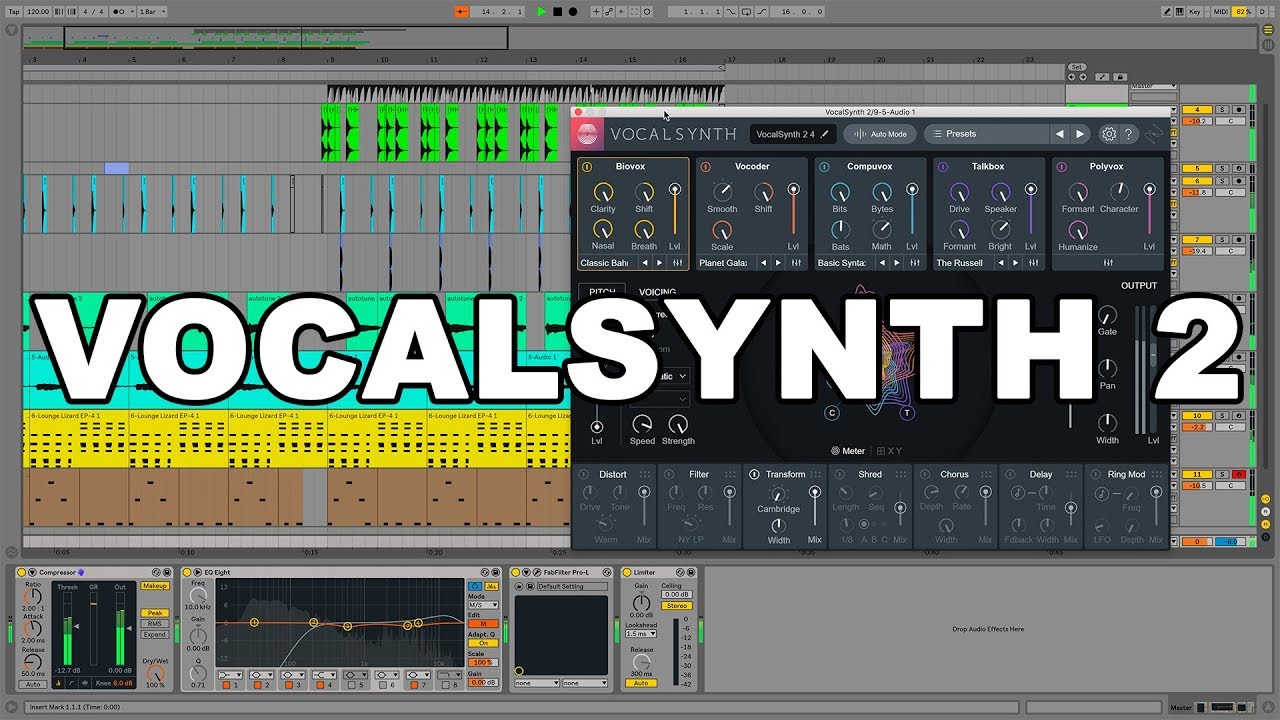Screen dimensions: 1280x720
Task: Open Biovox preset list Classic Bahi
Action: (605, 263)
